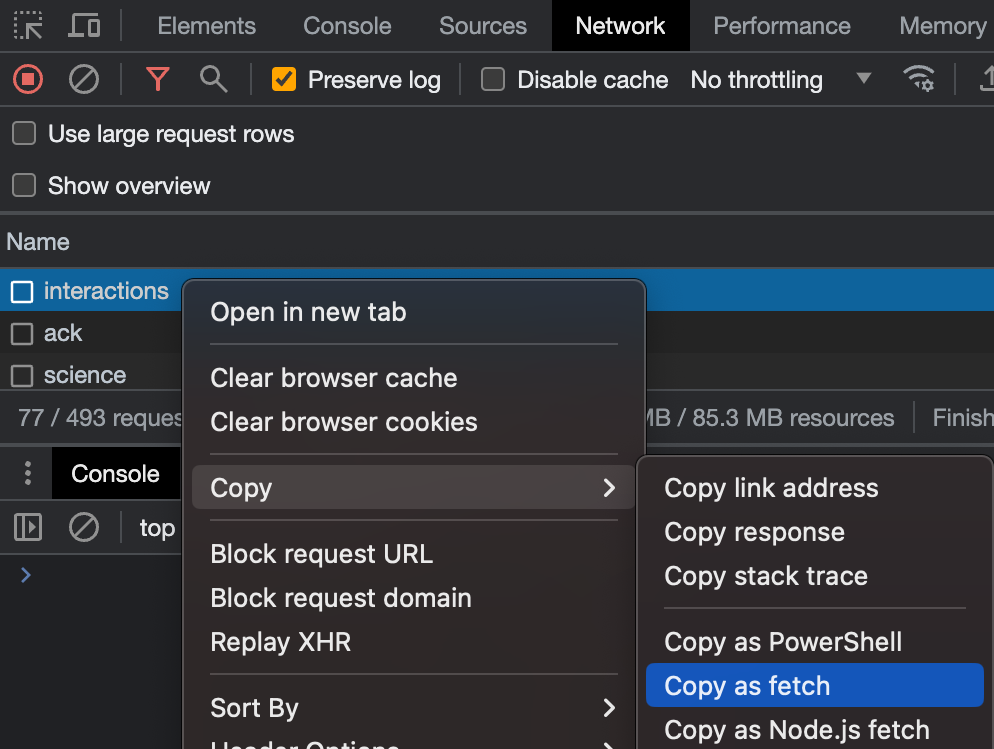Expand the Copy submenu arrow
The width and height of the screenshot is (994, 749).
click(609, 487)
